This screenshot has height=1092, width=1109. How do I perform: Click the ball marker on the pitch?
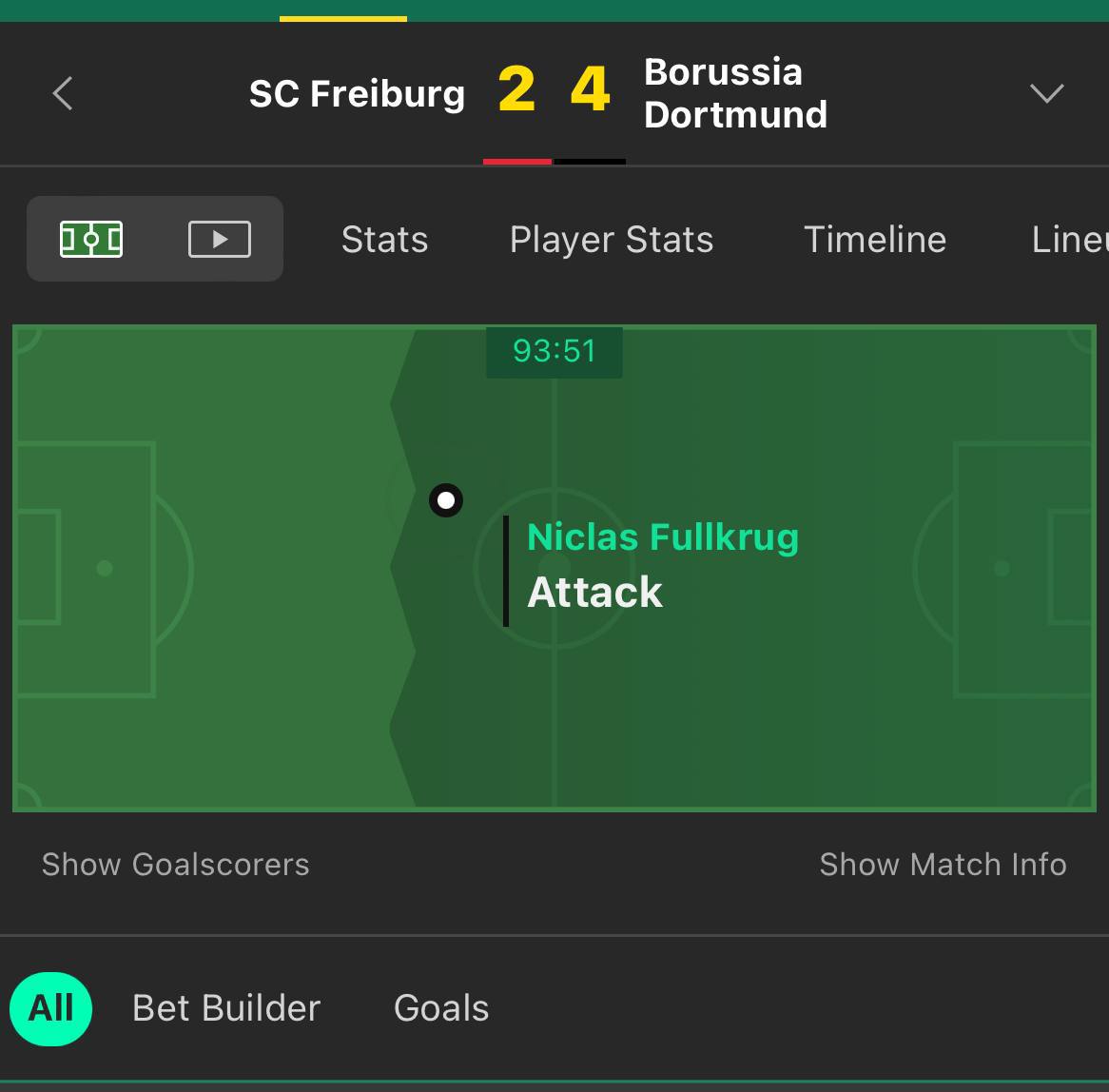446,500
